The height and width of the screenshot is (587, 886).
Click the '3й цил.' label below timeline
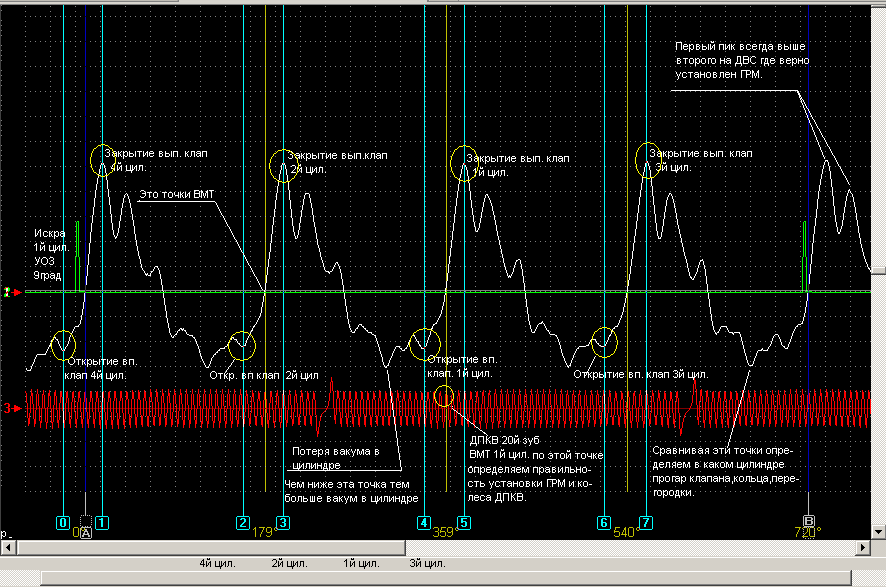point(427,564)
